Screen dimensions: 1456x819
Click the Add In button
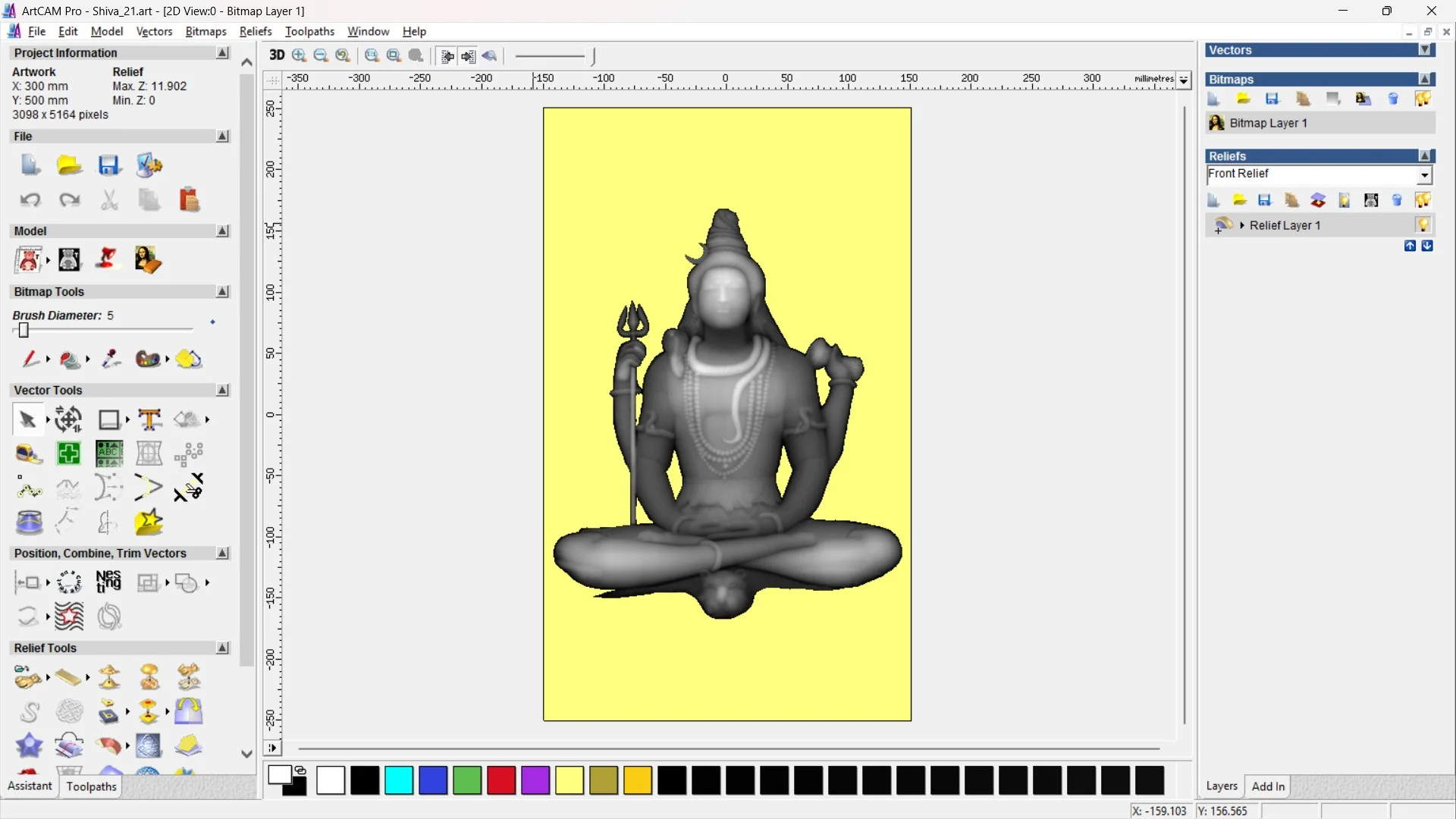(x=1268, y=786)
